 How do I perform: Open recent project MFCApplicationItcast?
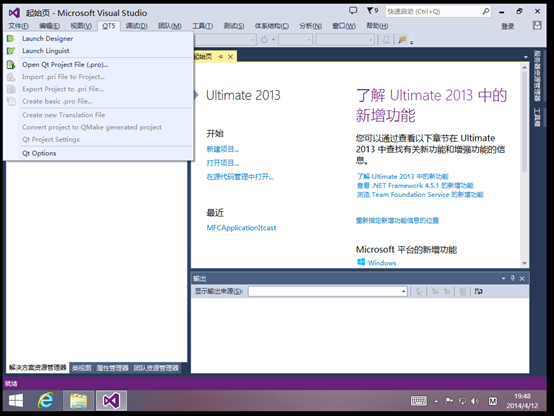241,228
